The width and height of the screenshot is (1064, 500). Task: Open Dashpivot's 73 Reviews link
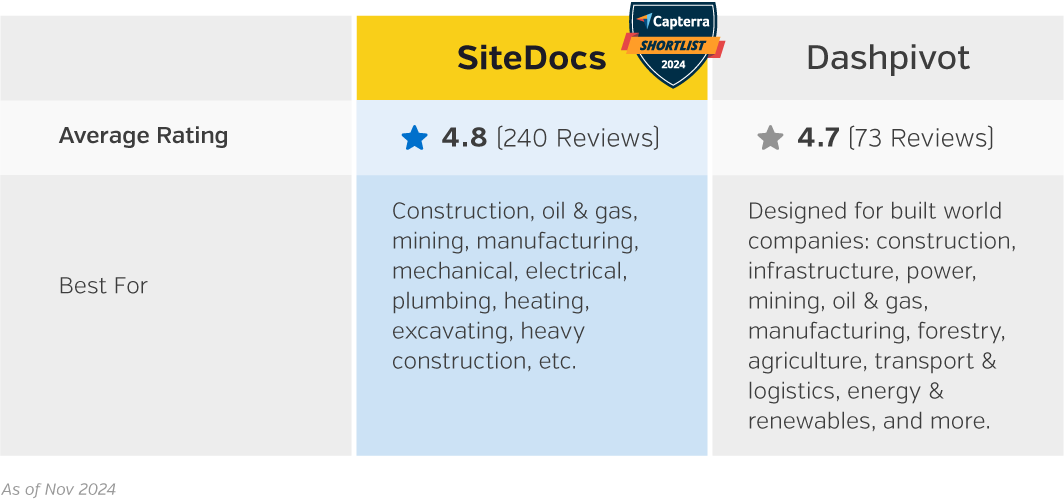coord(921,138)
